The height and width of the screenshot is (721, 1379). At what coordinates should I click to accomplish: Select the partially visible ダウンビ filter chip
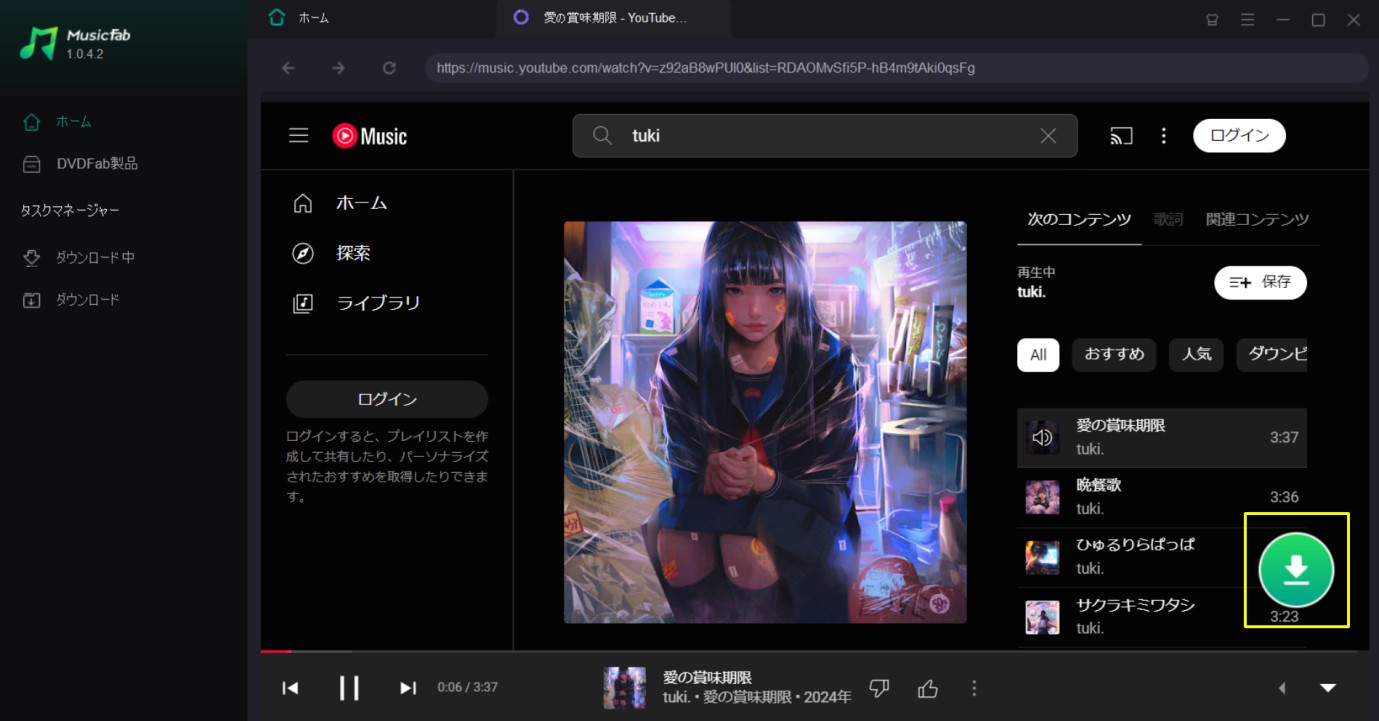pyautogui.click(x=1271, y=355)
